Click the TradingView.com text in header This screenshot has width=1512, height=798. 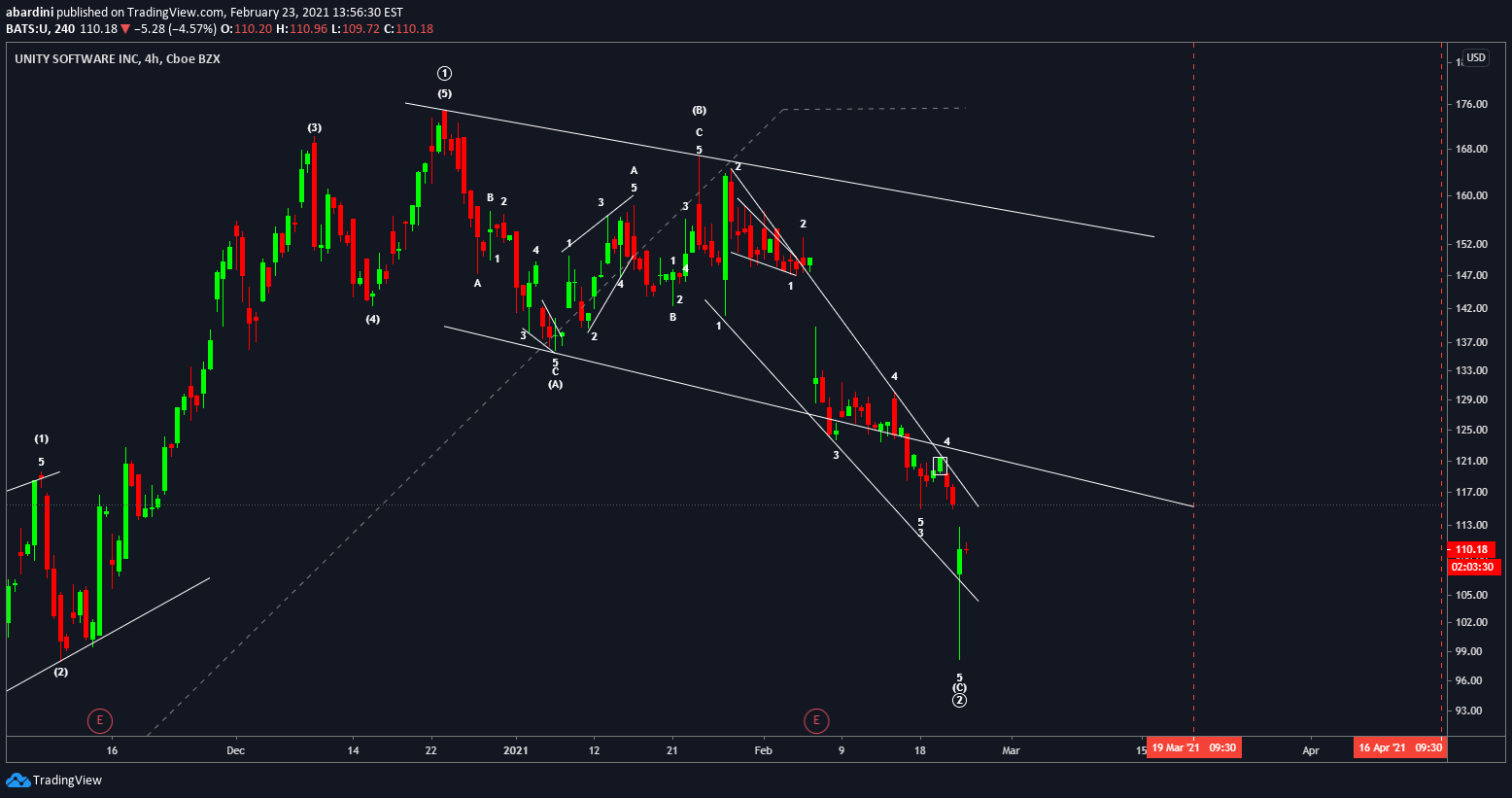175,13
